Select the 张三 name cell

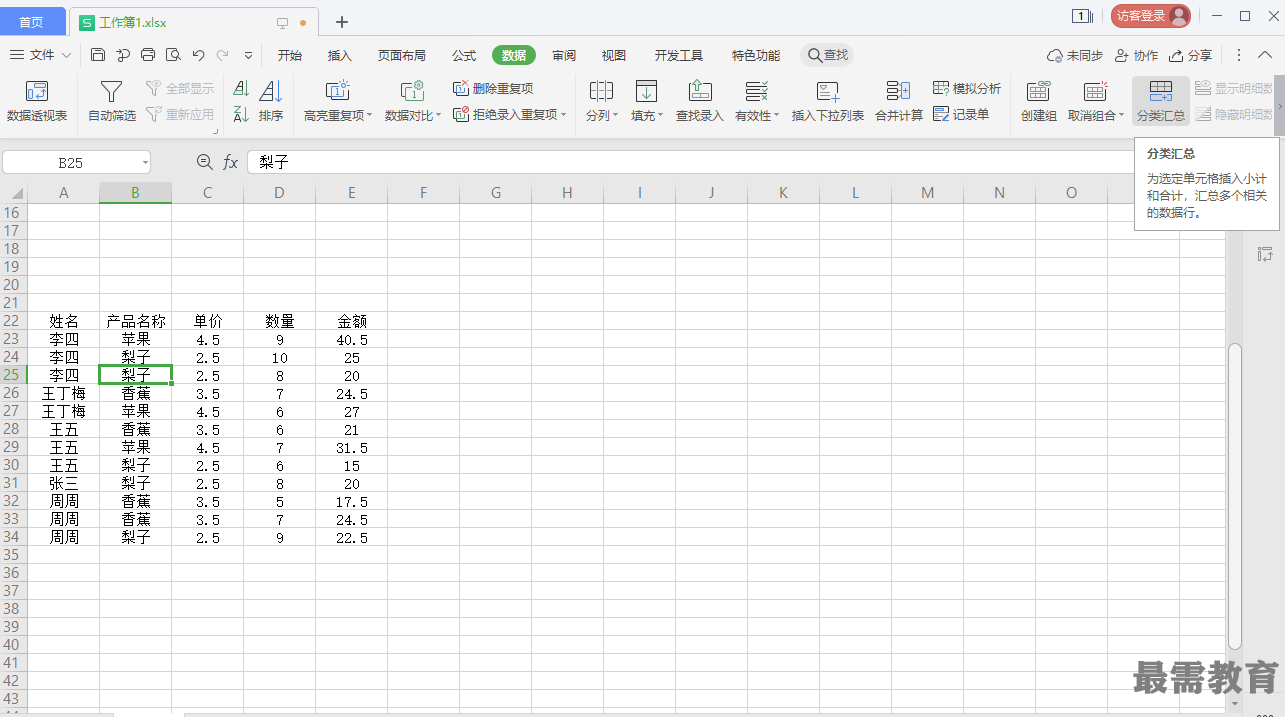coord(64,483)
